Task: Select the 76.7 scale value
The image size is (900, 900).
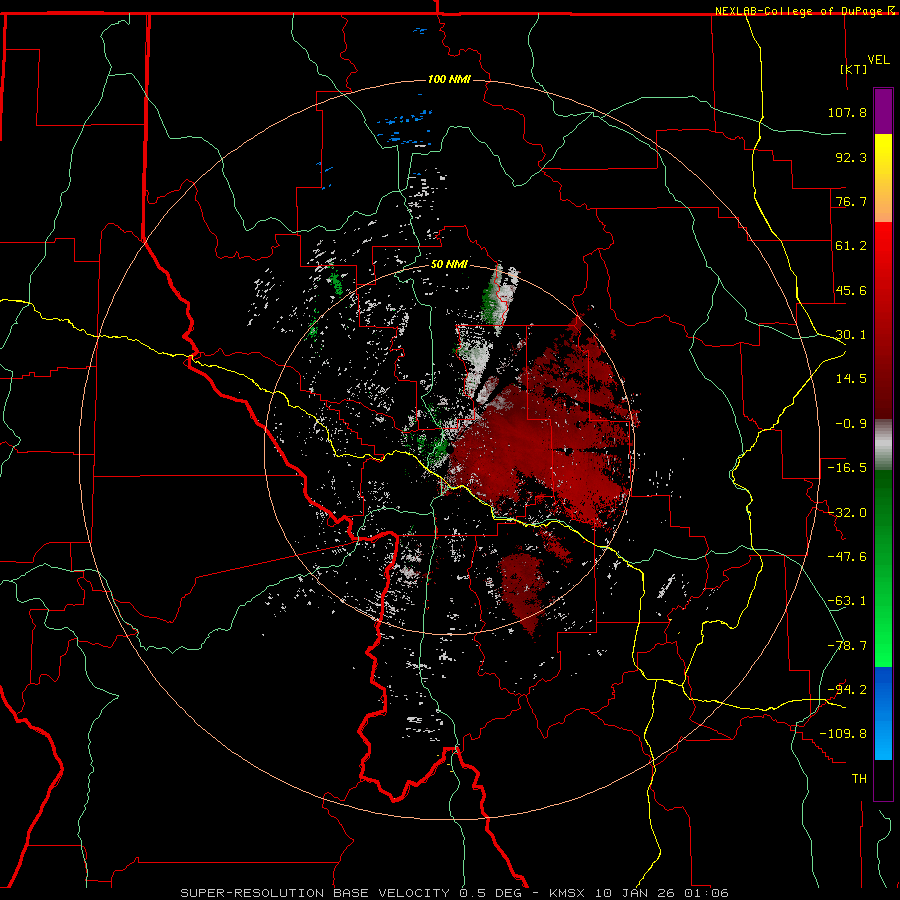Action: [851, 201]
